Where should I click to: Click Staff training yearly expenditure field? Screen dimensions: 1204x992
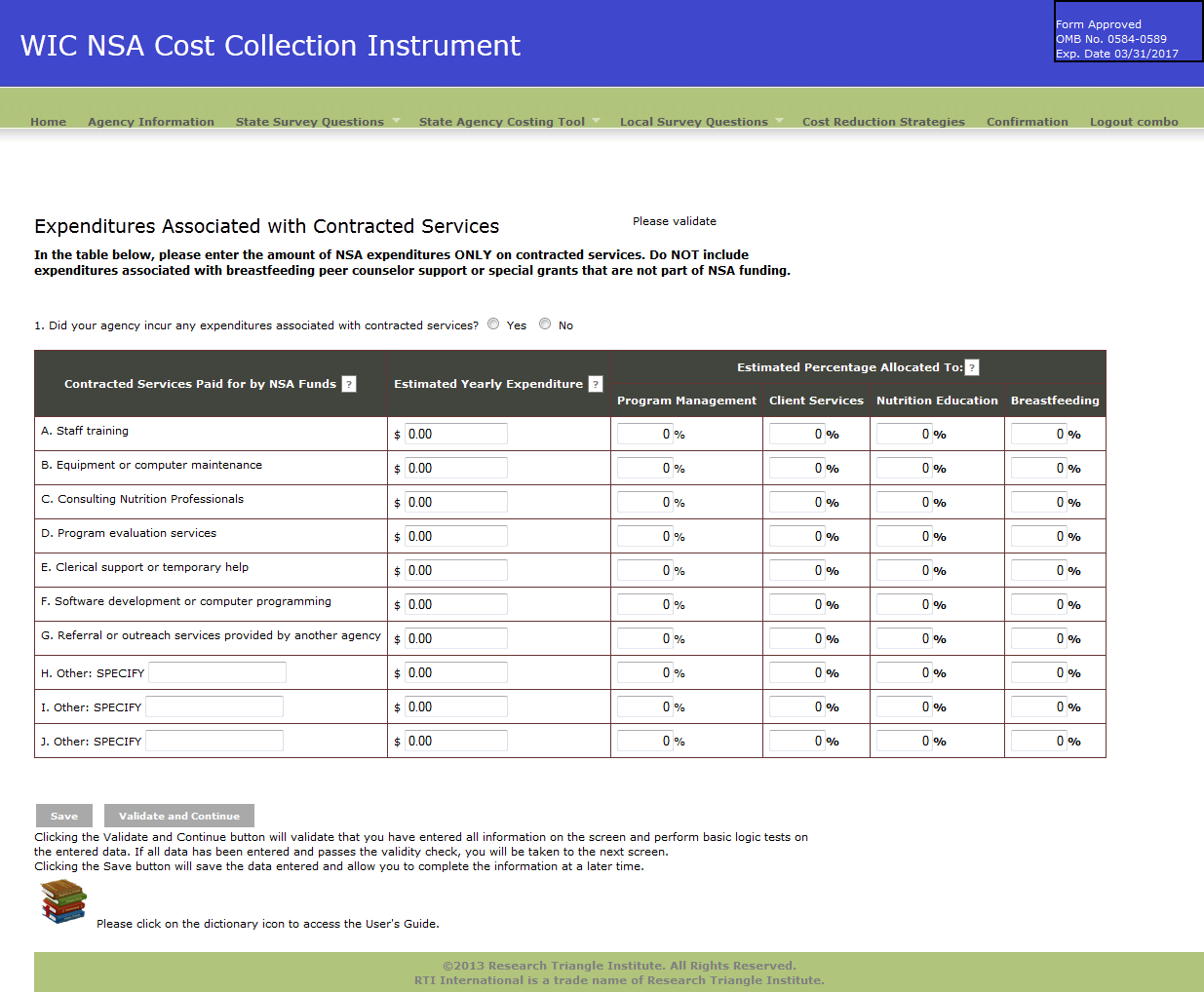pos(456,435)
